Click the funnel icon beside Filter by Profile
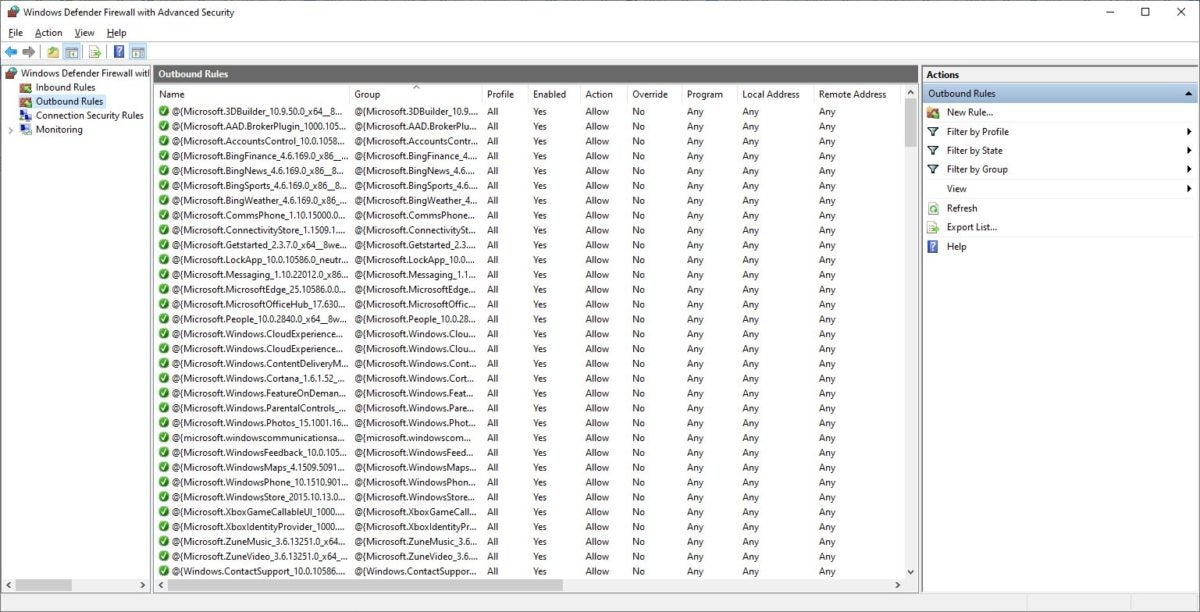Image resolution: width=1200 pixels, height=612 pixels. [x=933, y=131]
